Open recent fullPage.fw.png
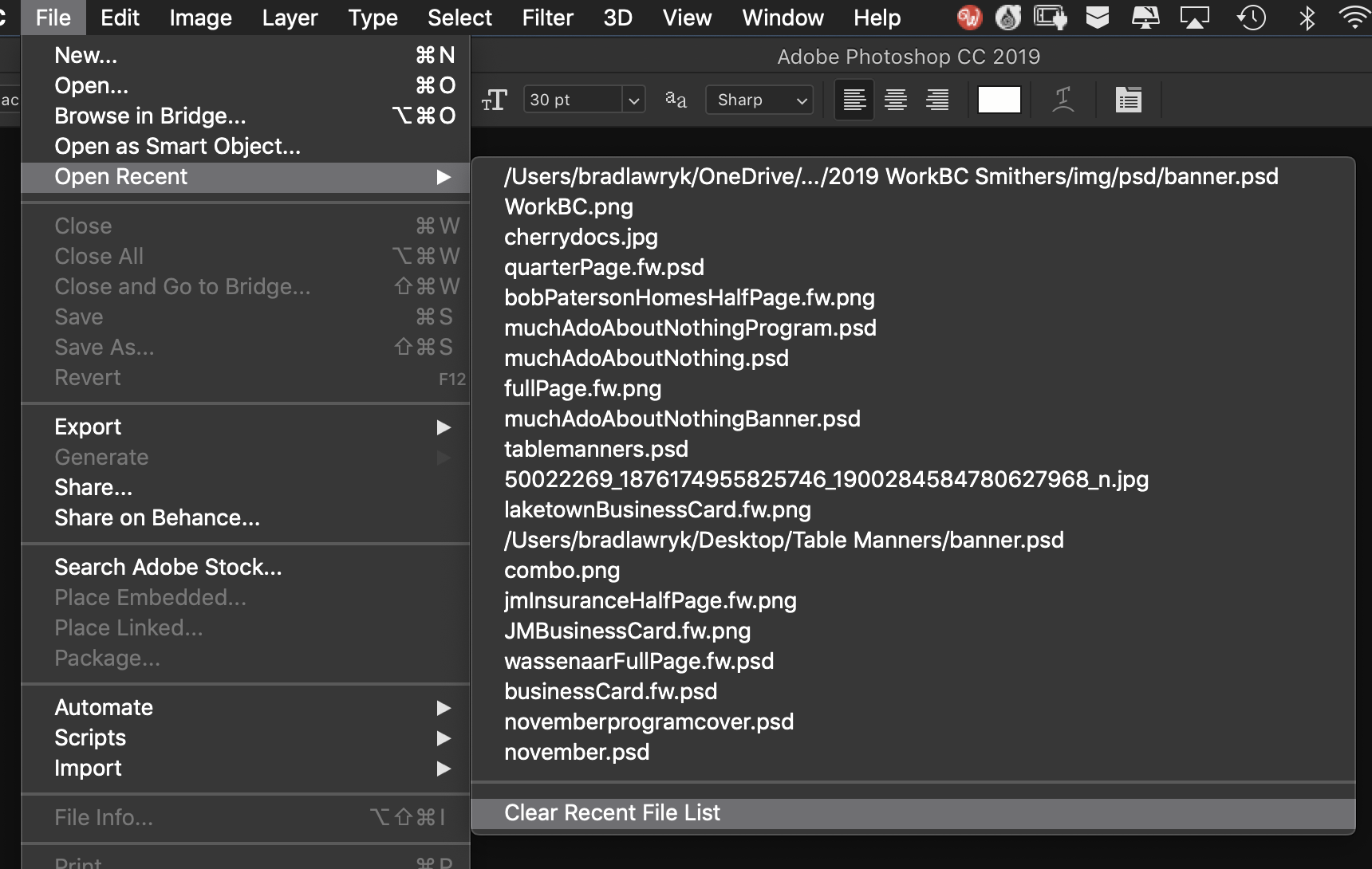This screenshot has width=1372, height=869. (x=913, y=389)
